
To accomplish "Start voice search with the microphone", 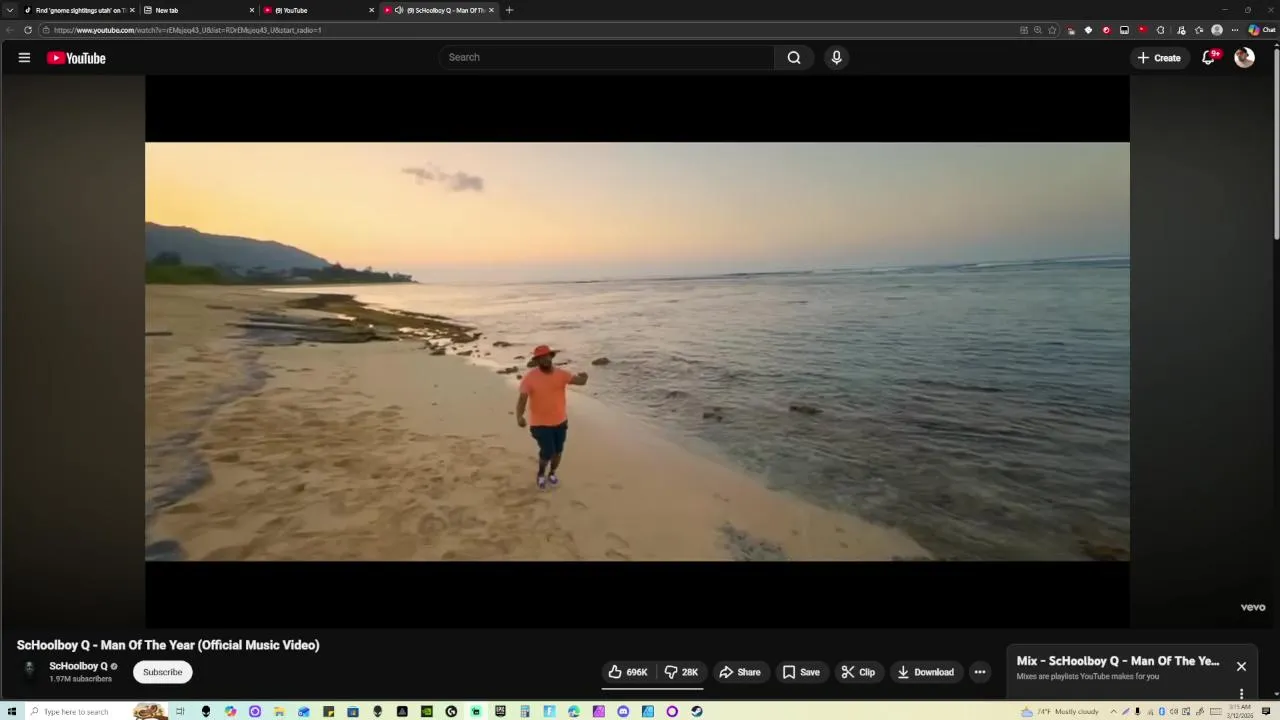I will coord(837,57).
